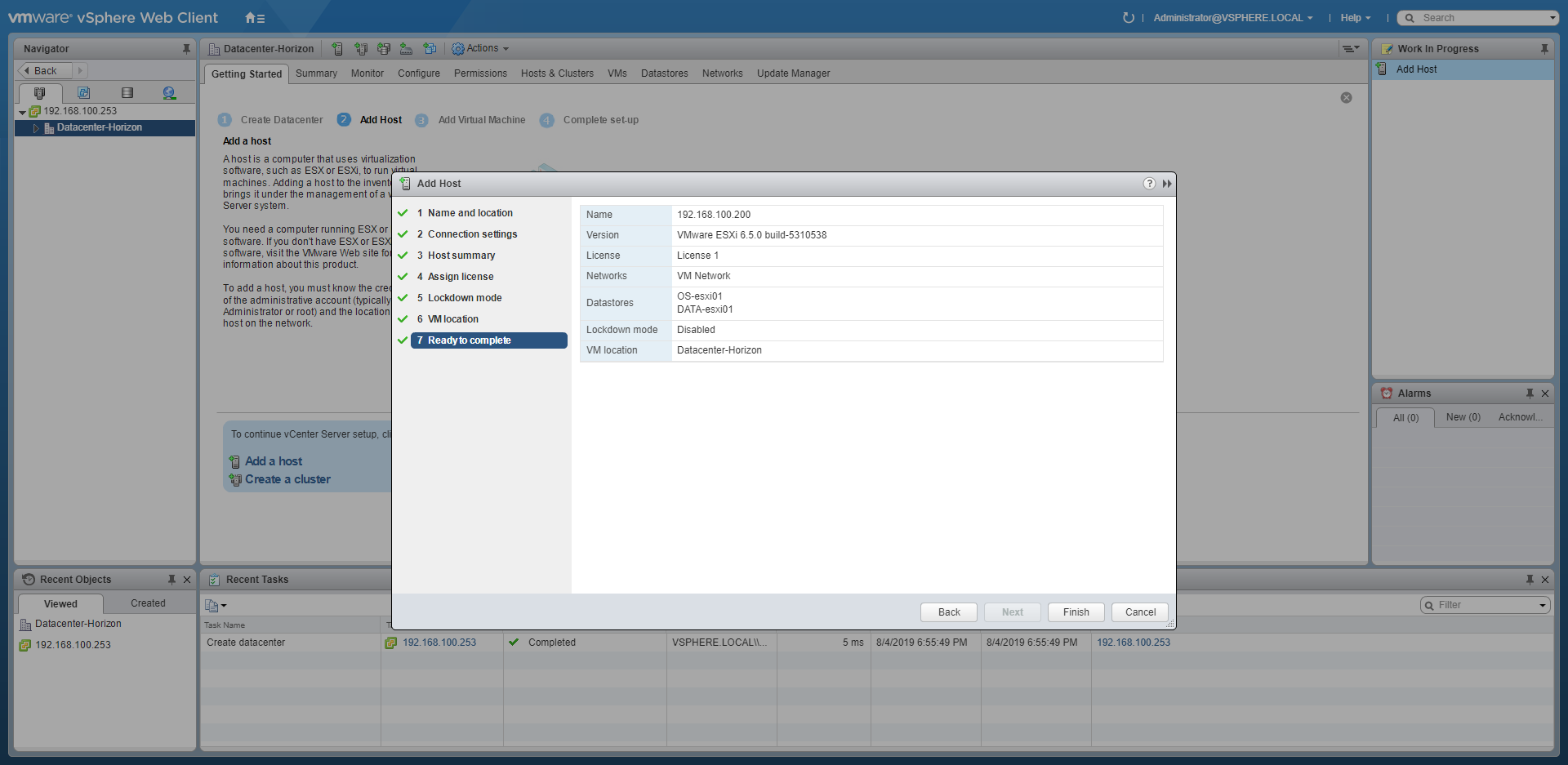
Task: Click the home menu icon
Action: click(255, 18)
